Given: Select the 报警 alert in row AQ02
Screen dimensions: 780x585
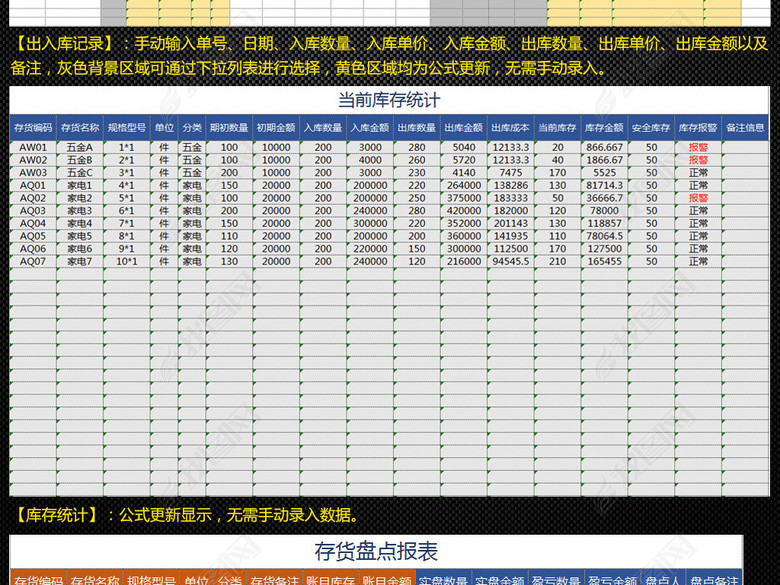Looking at the screenshot, I should coord(698,198).
